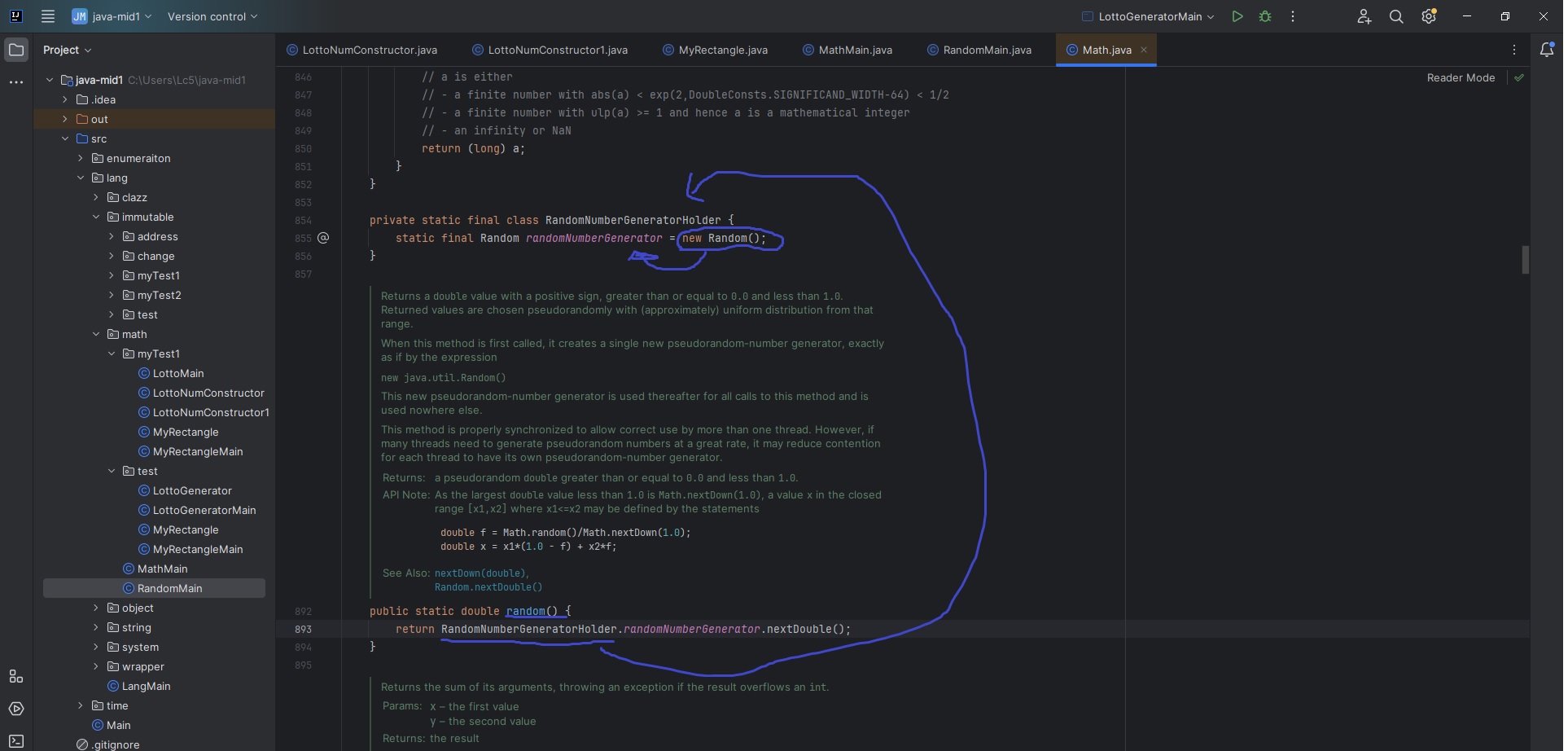The image size is (1568, 751).
Task: Open java-mid1 project dropdown
Action: (x=112, y=16)
